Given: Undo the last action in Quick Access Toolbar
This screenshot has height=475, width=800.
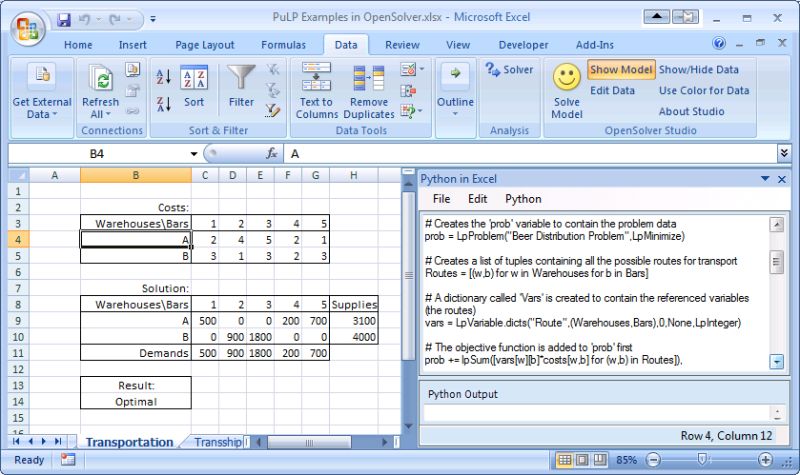Looking at the screenshot, I should [84, 20].
